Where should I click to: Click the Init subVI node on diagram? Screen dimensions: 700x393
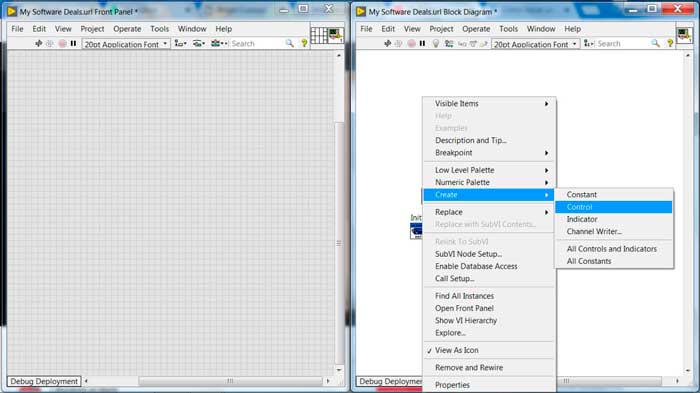coord(416,231)
